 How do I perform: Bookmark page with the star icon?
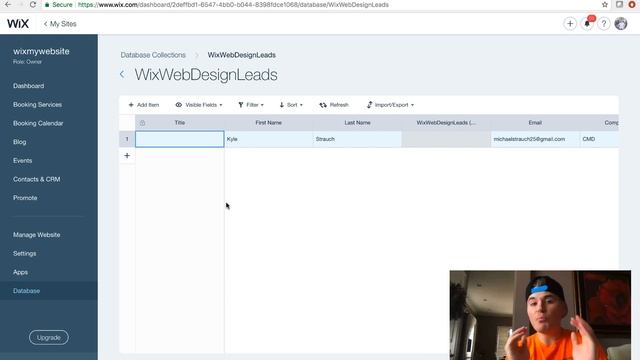604,4
